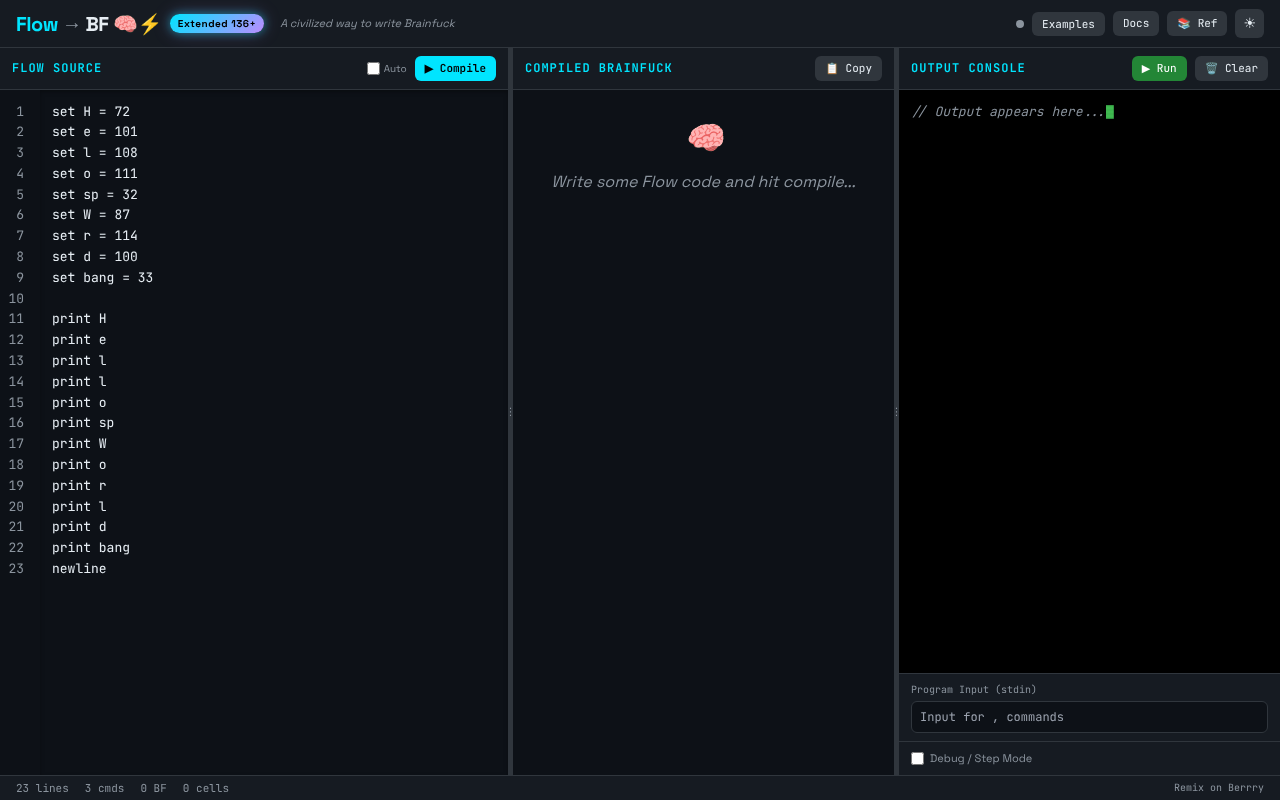The width and height of the screenshot is (1280, 800).
Task: Click the line 'print sp'
Action: (83, 423)
